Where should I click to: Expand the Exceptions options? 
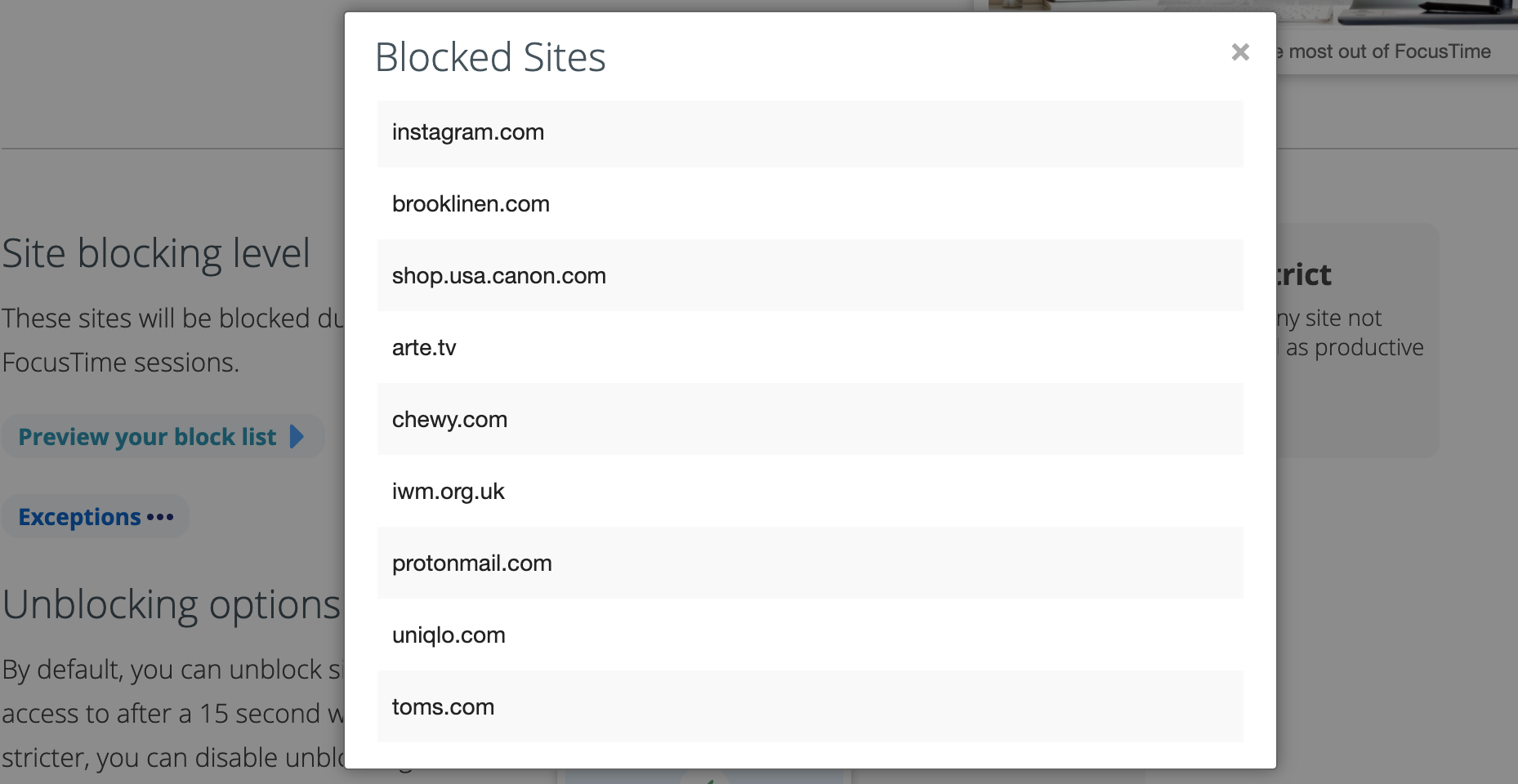click(96, 517)
